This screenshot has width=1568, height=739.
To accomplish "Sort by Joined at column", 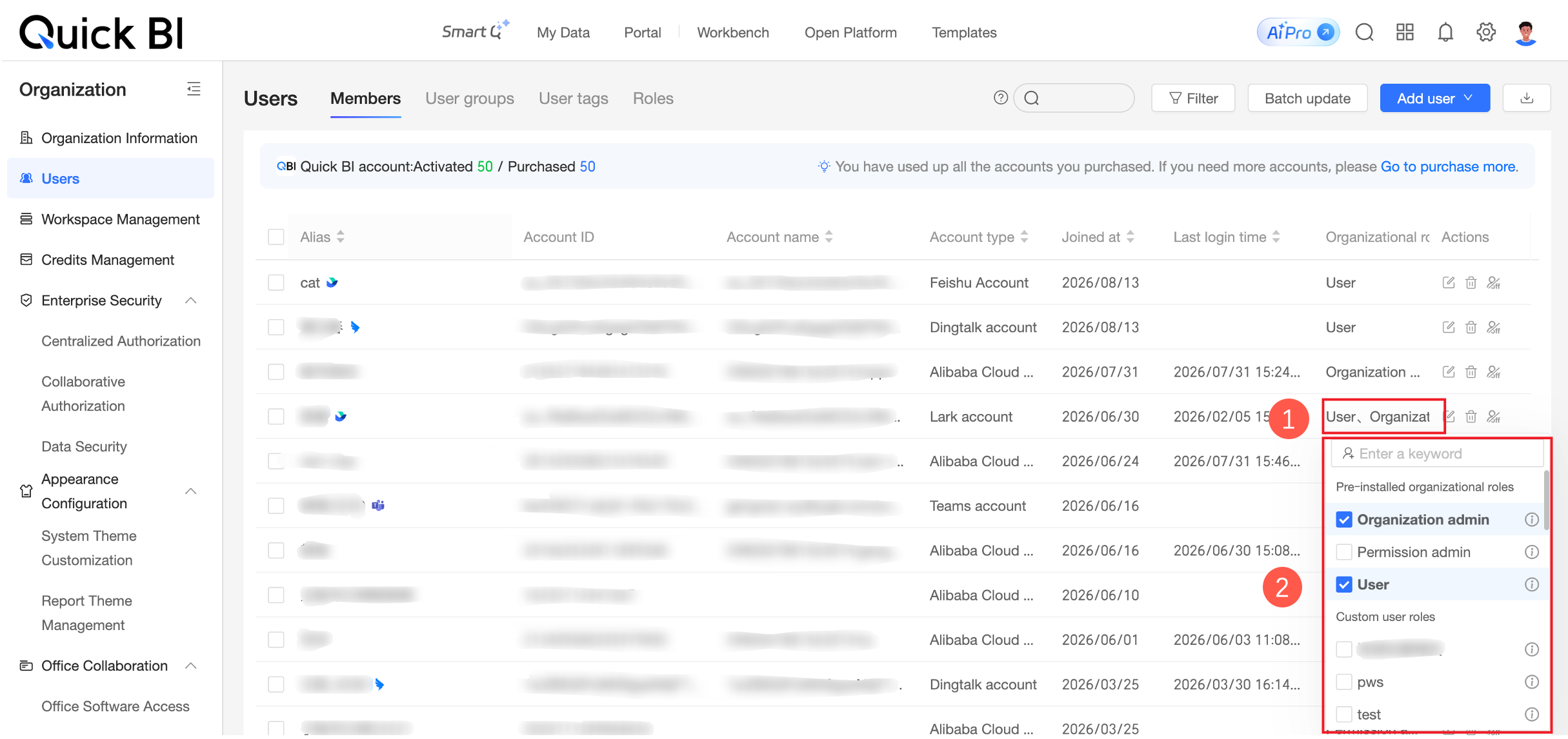I will tap(1131, 237).
